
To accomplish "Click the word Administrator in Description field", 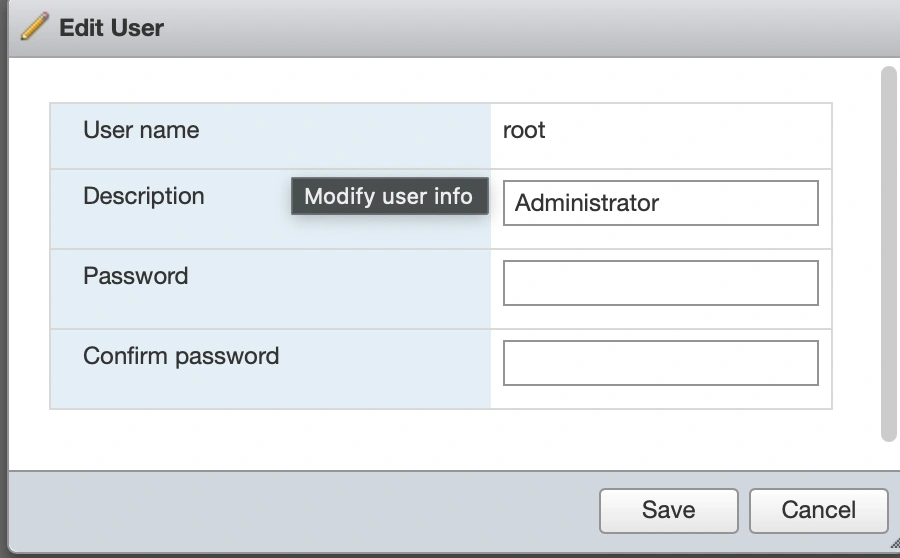I will pyautogui.click(x=587, y=203).
